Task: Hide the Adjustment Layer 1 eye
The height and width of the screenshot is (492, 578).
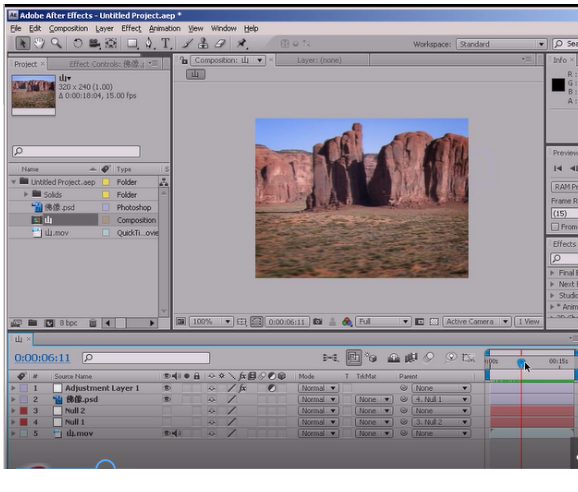Action: [x=167, y=388]
